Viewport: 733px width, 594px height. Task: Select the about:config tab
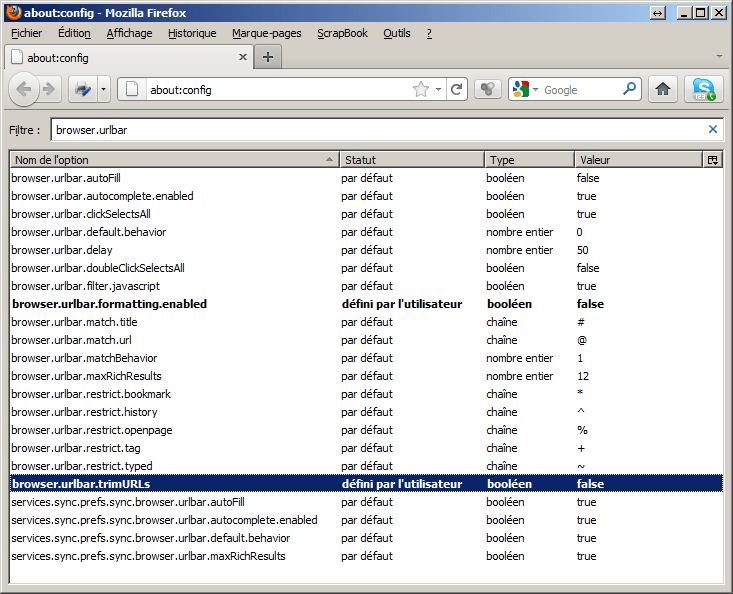129,57
